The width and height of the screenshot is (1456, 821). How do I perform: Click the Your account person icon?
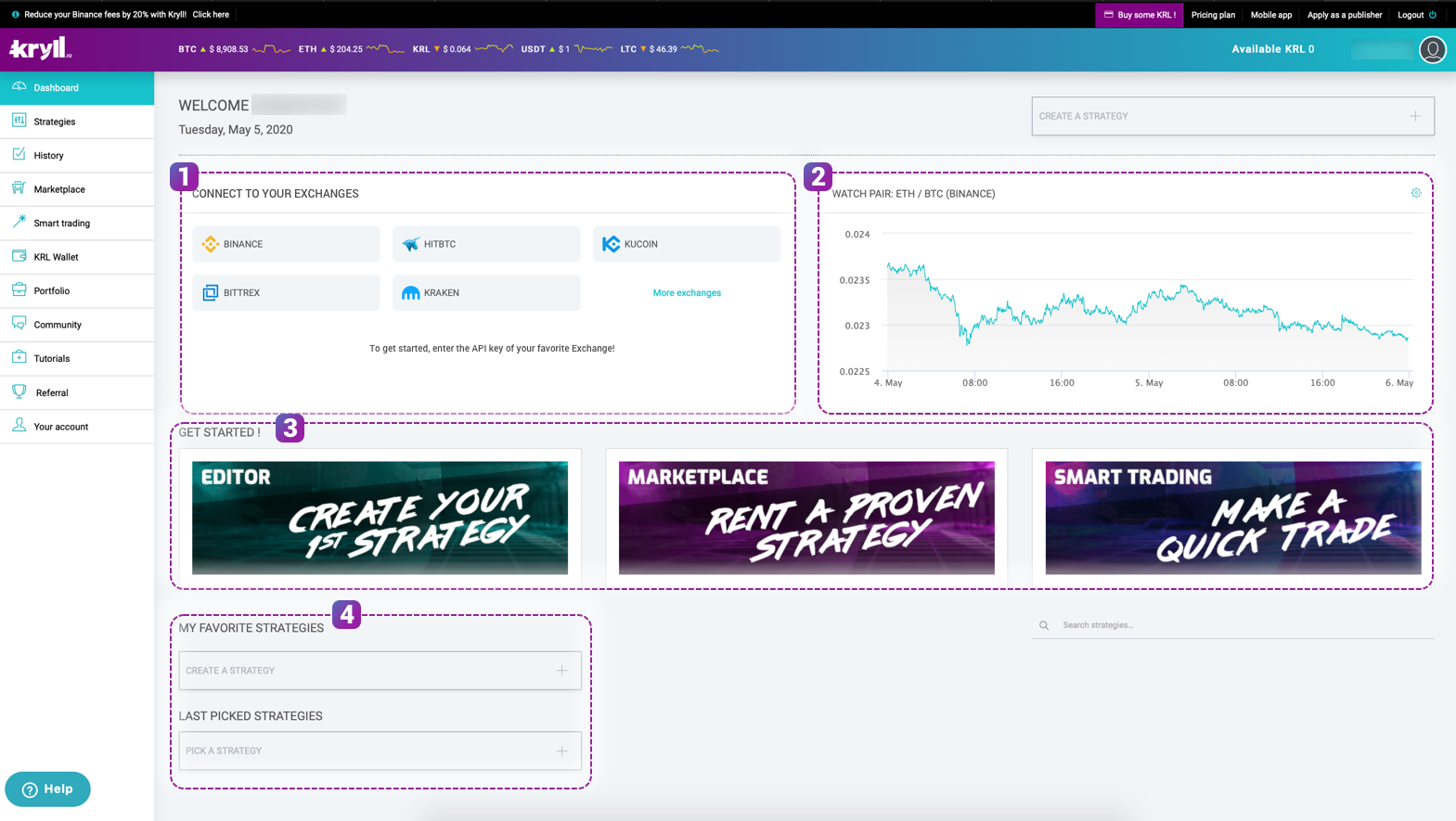click(19, 425)
